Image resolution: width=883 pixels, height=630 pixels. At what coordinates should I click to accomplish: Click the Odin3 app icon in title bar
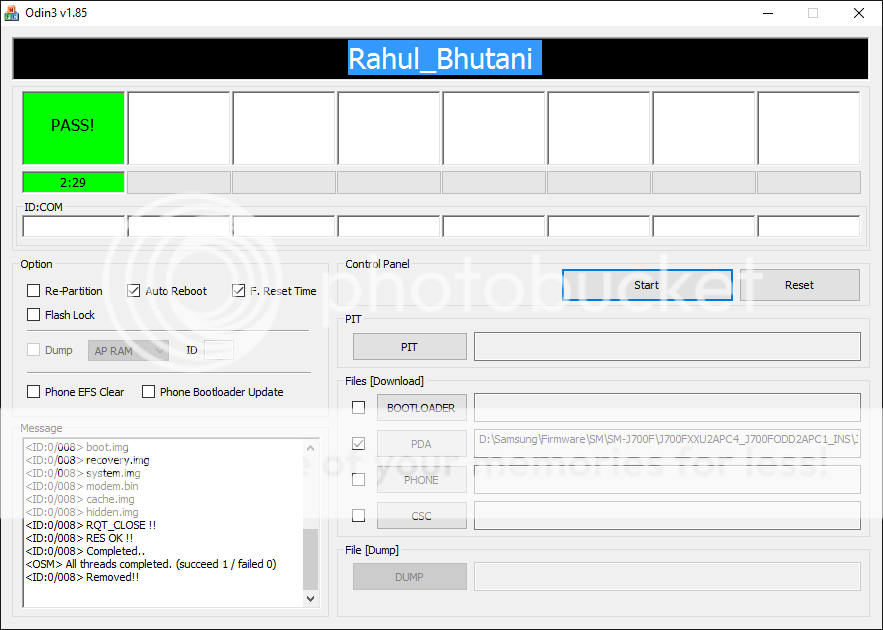(x=11, y=13)
